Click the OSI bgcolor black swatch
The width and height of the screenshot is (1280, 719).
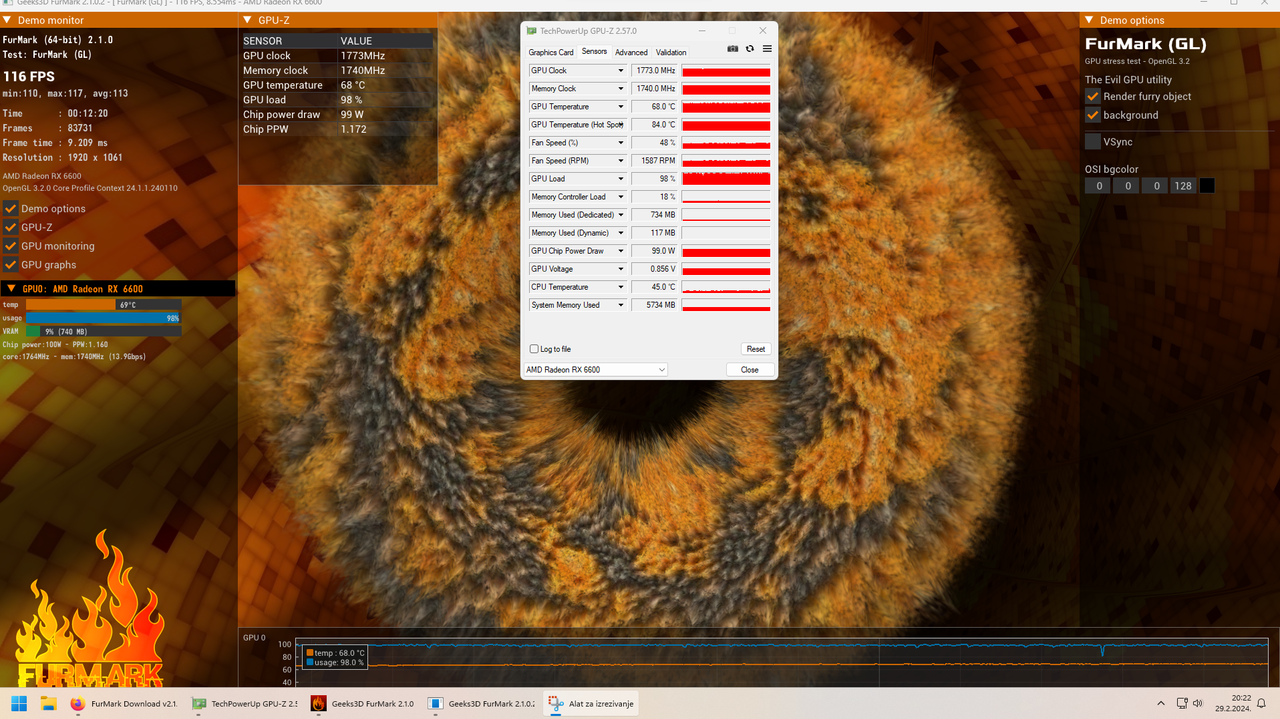[x=1207, y=186]
